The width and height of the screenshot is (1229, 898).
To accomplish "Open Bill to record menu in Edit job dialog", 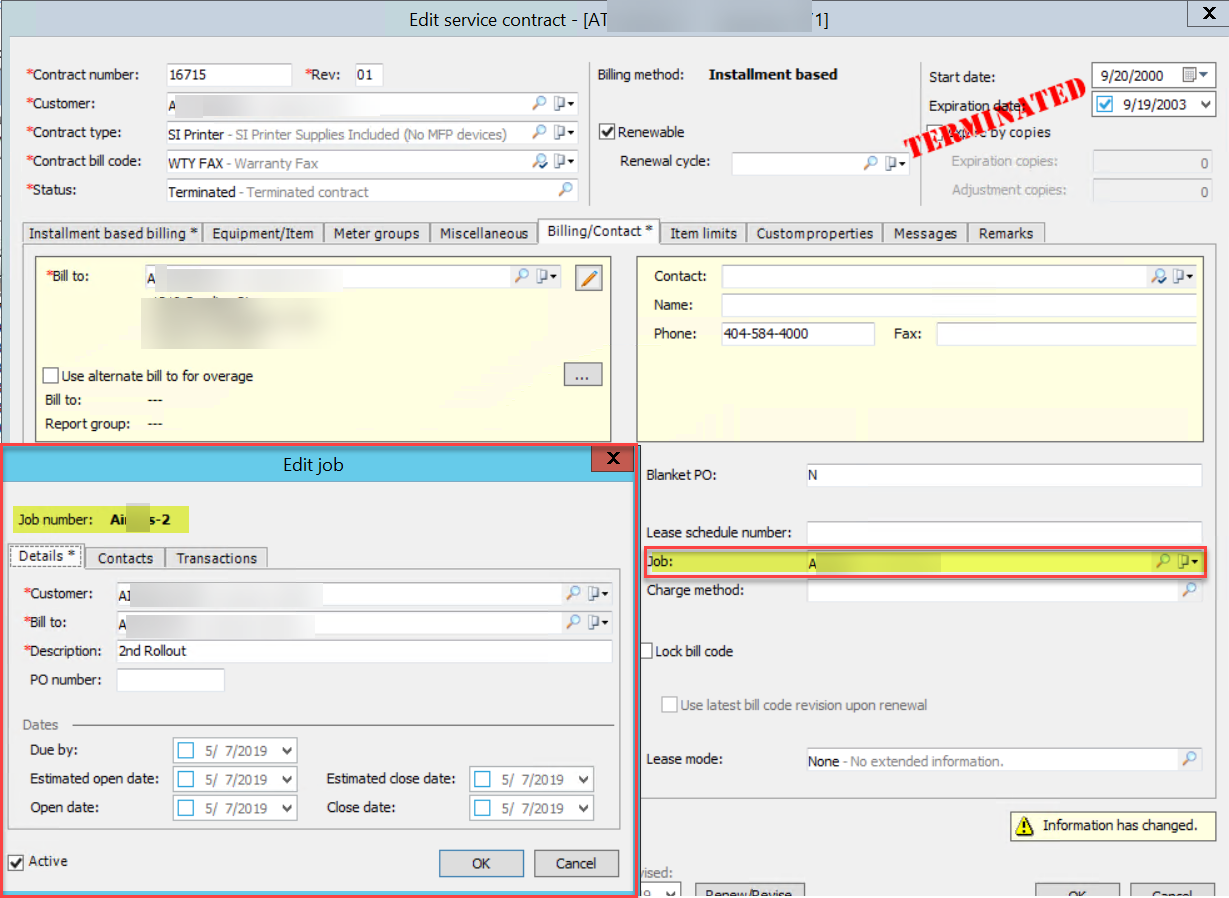I will click(598, 622).
